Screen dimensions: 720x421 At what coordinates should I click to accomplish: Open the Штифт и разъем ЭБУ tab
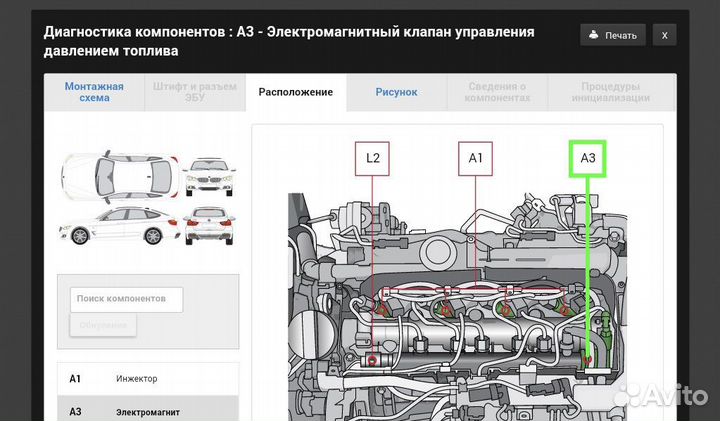pyautogui.click(x=195, y=92)
